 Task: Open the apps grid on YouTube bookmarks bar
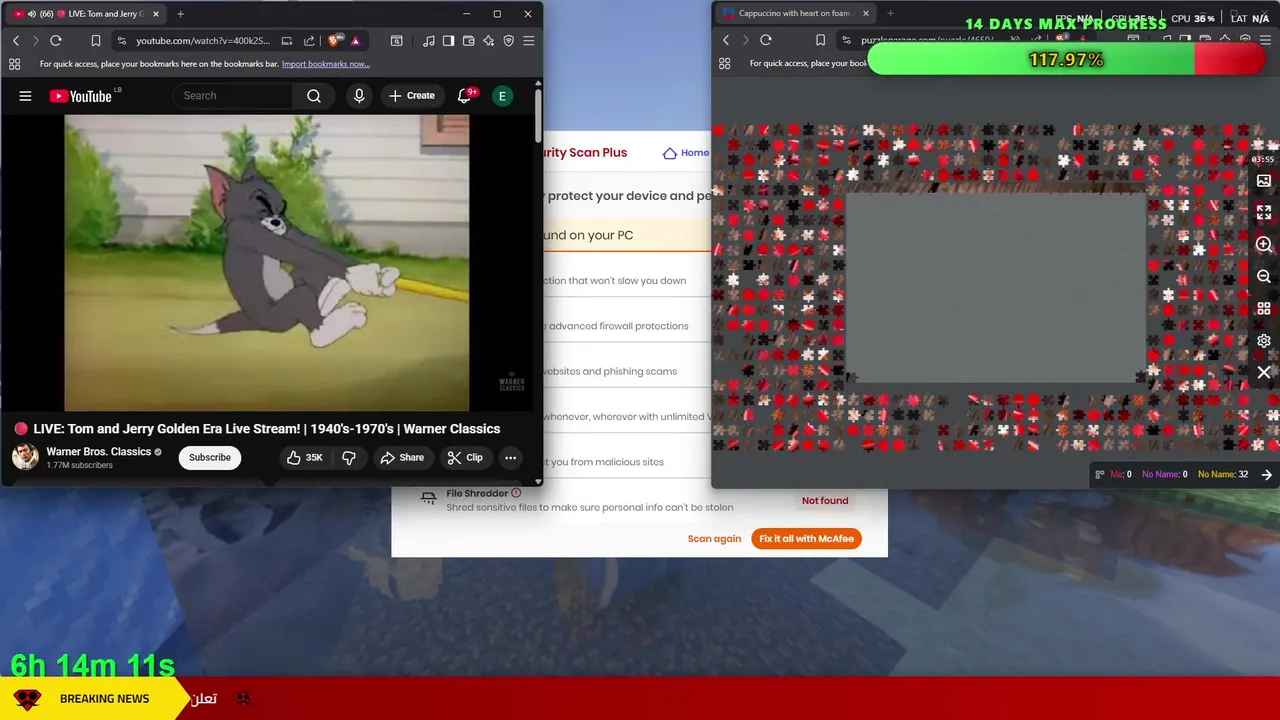[14, 64]
